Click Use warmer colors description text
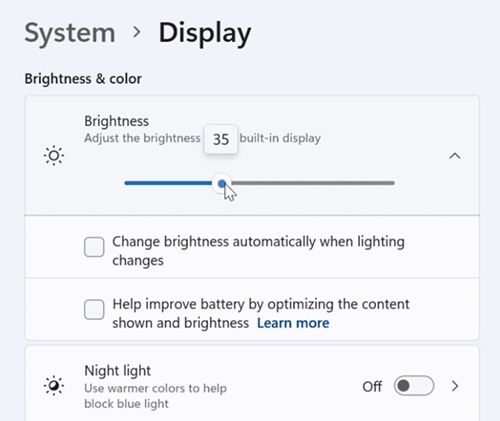This screenshot has width=500, height=421. pos(155,396)
